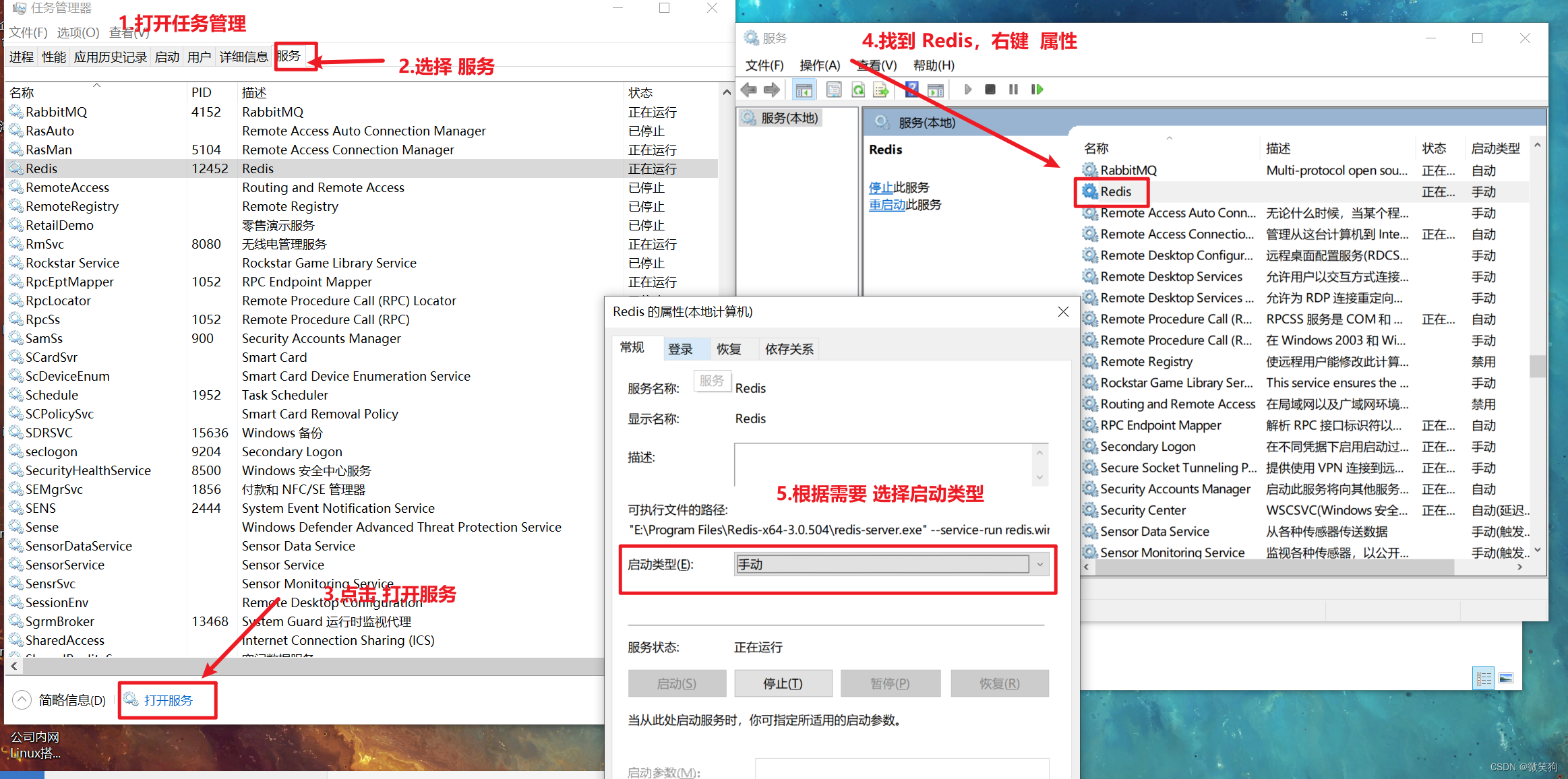The image size is (1568, 779).
Task: Open 文件(F) menu in Services window
Action: pyautogui.click(x=764, y=65)
